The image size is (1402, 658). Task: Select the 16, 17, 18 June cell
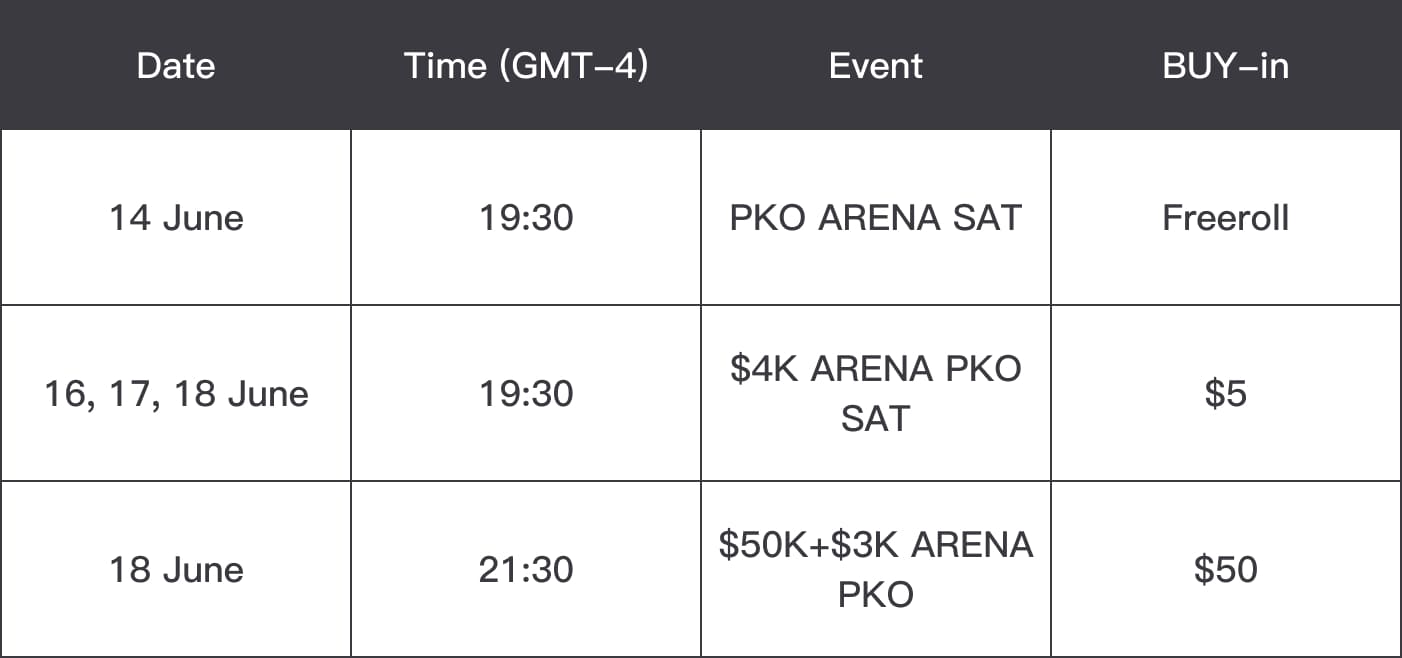point(176,394)
